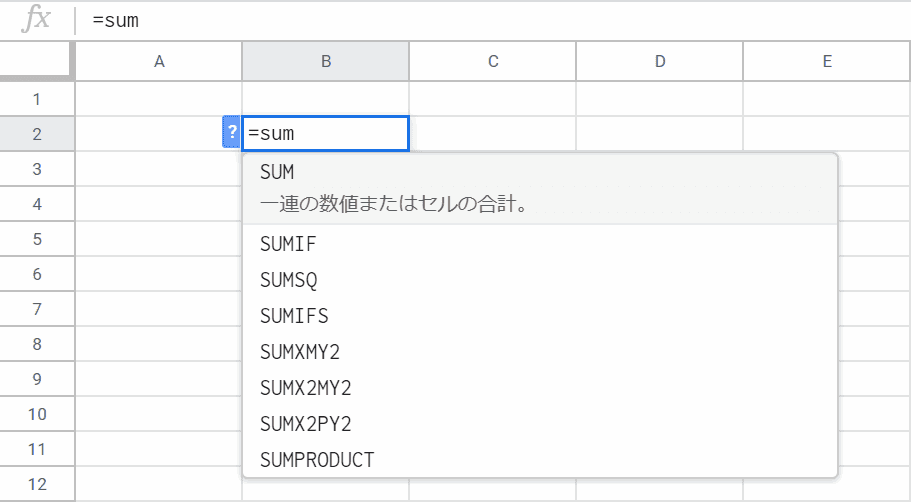Select row 7 header
Screen dimensions: 911x502
click(x=37, y=309)
